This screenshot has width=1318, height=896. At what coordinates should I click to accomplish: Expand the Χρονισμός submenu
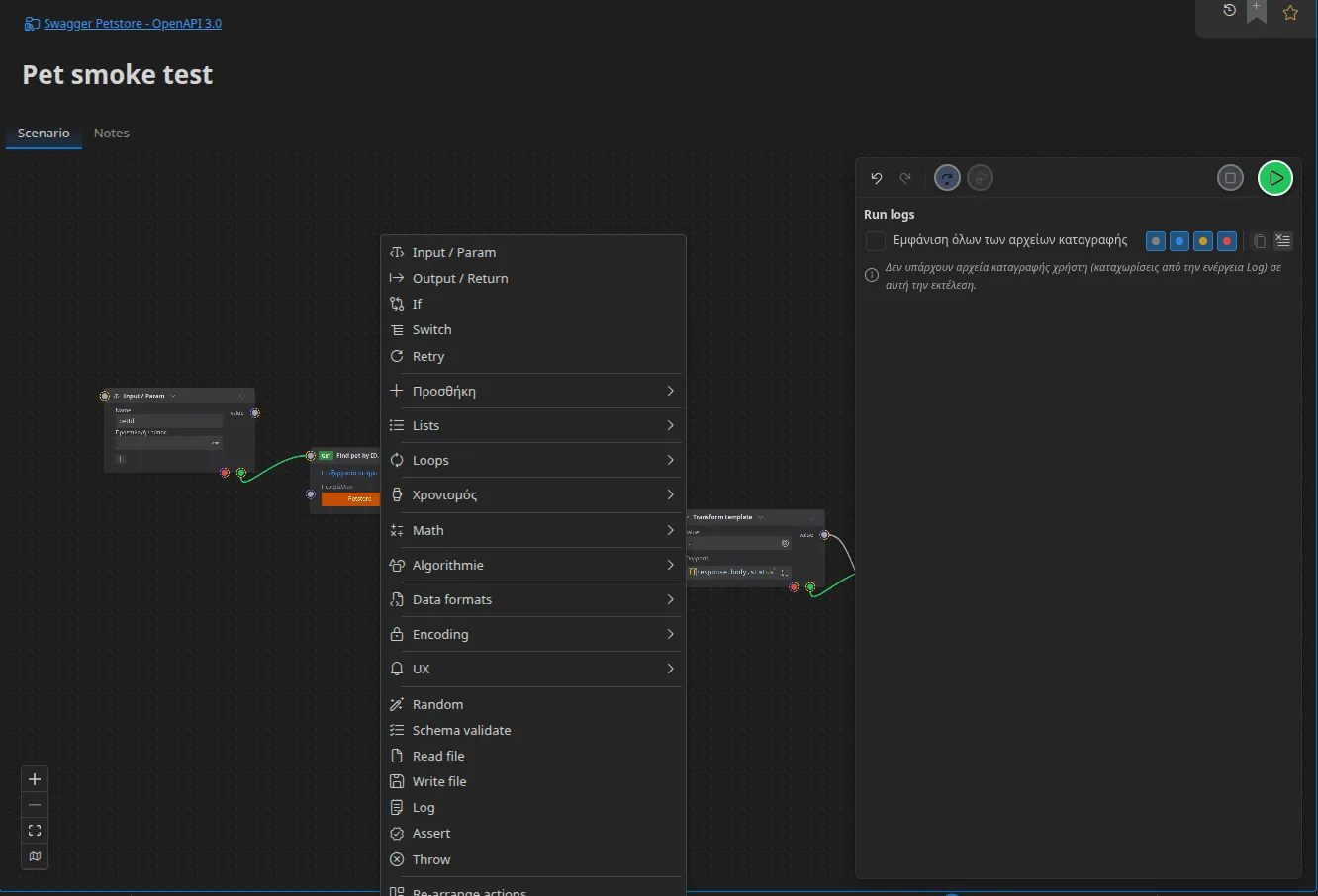coord(532,494)
